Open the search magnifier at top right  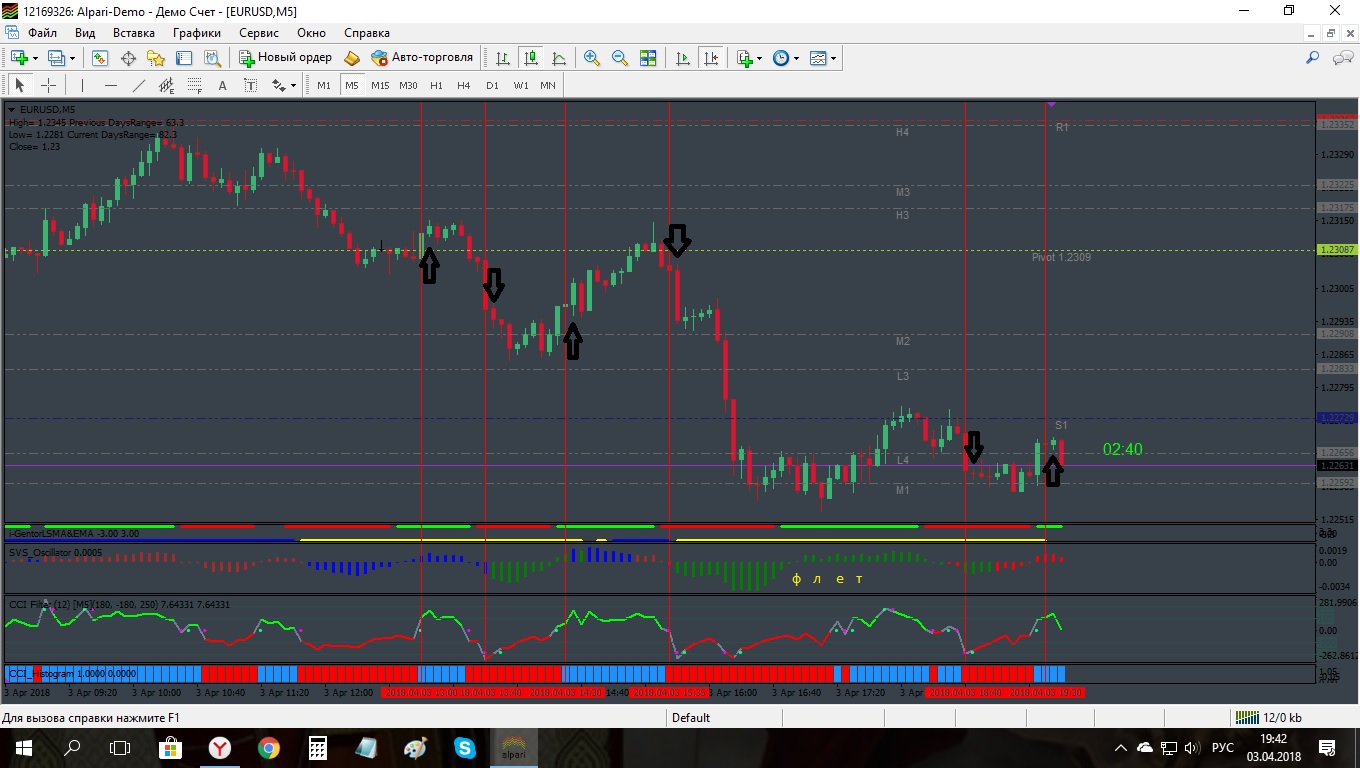(x=1313, y=58)
